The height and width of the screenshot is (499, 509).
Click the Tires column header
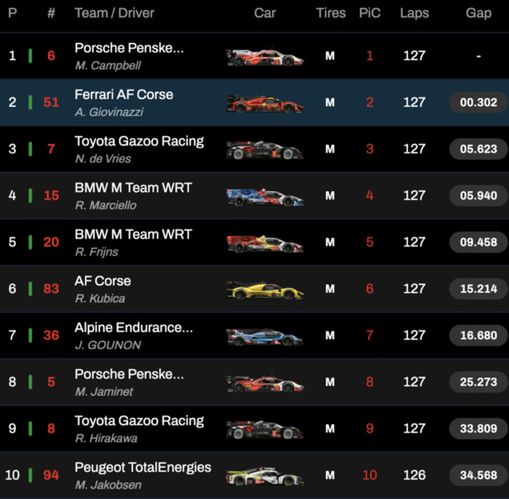point(331,13)
